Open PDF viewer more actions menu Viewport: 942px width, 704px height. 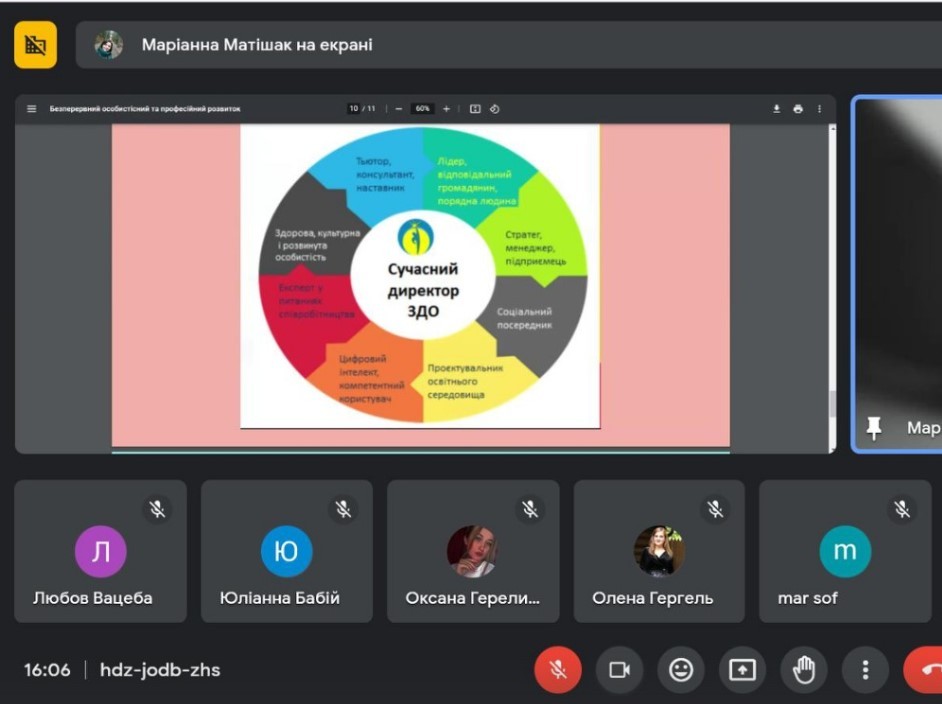pyautogui.click(x=819, y=109)
